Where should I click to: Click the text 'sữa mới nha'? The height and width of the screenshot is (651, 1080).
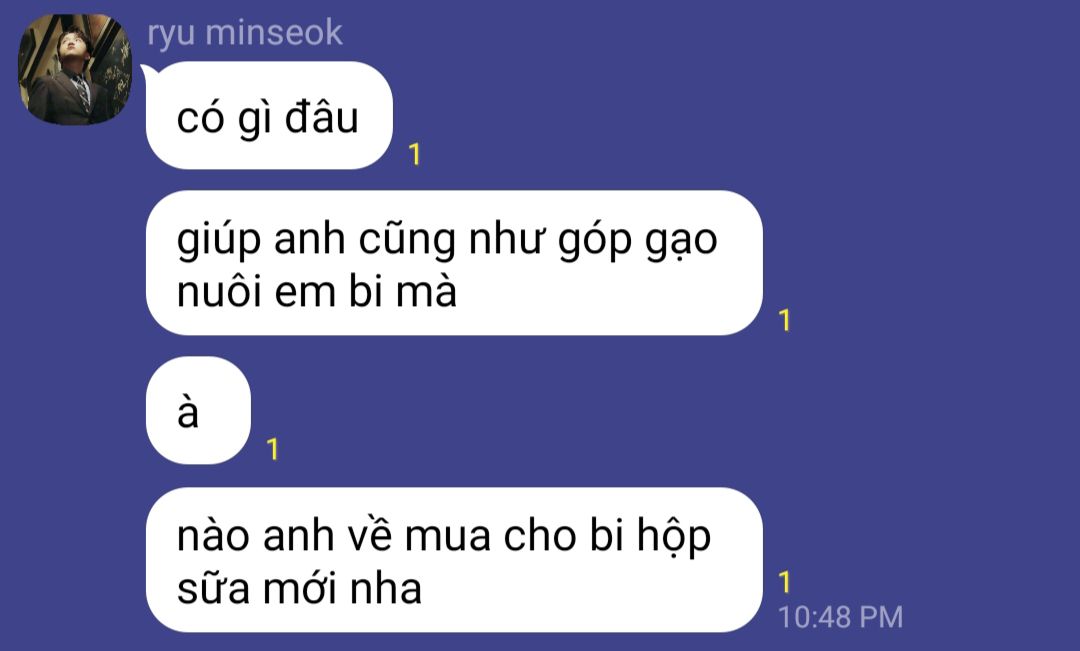[300, 589]
